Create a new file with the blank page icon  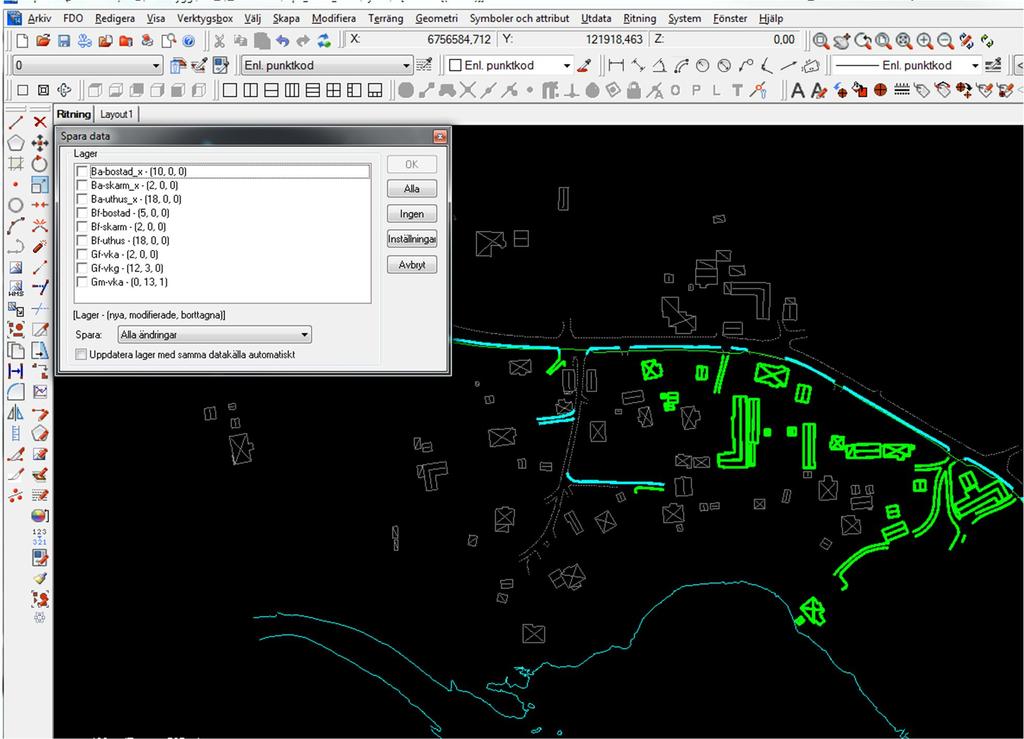[x=22, y=40]
